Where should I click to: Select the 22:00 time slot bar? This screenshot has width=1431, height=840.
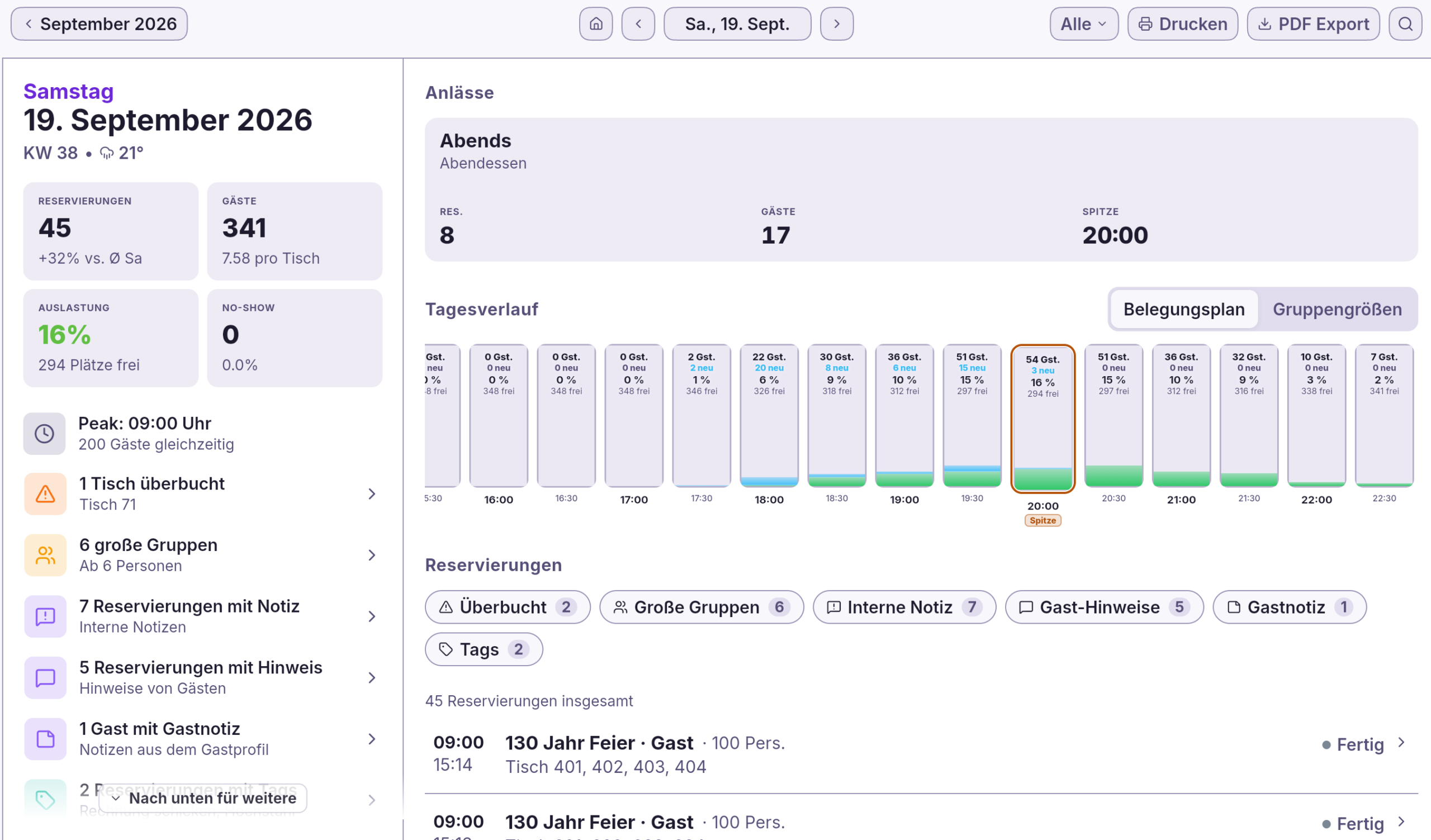[x=1316, y=415]
